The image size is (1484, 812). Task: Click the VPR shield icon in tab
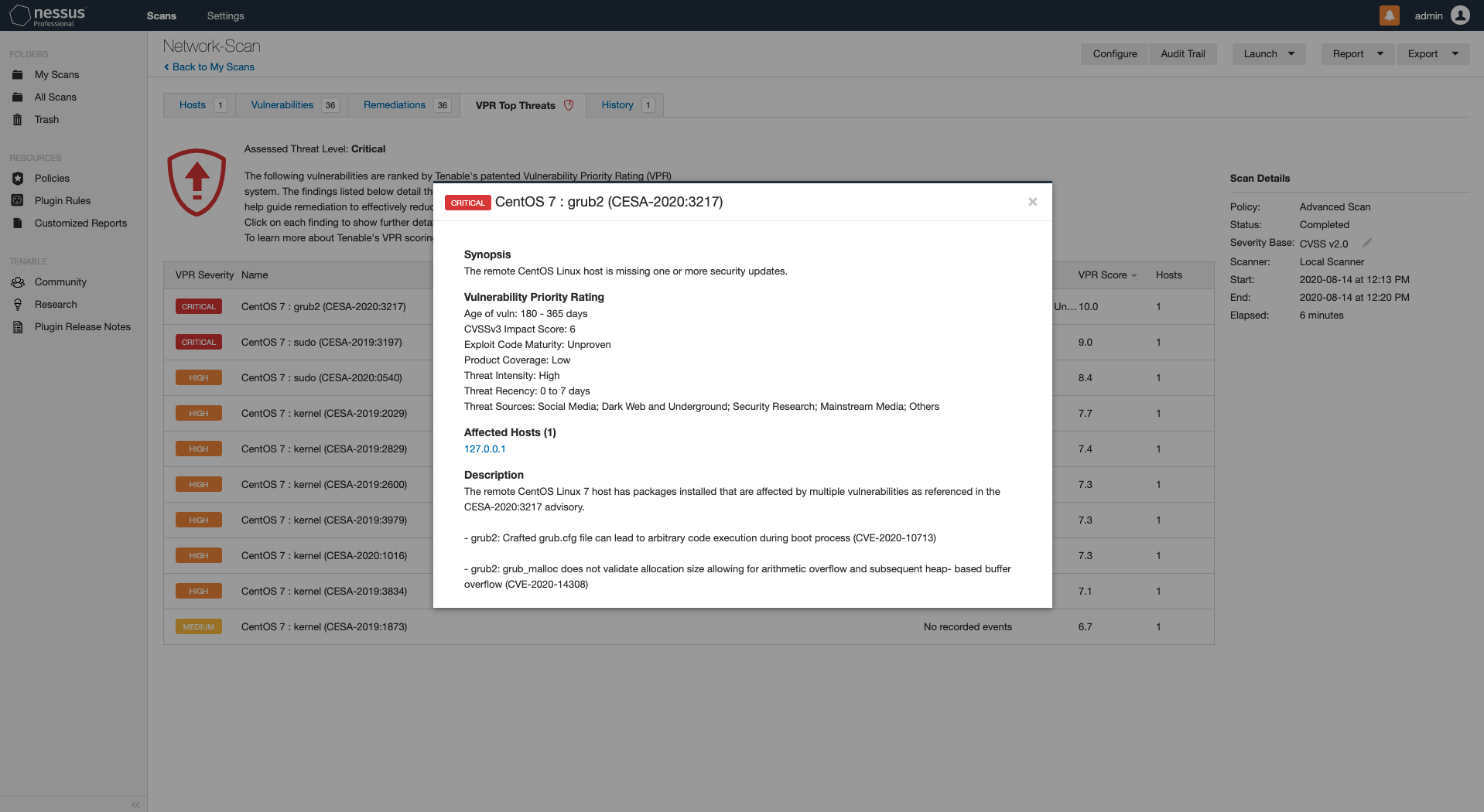tap(569, 105)
